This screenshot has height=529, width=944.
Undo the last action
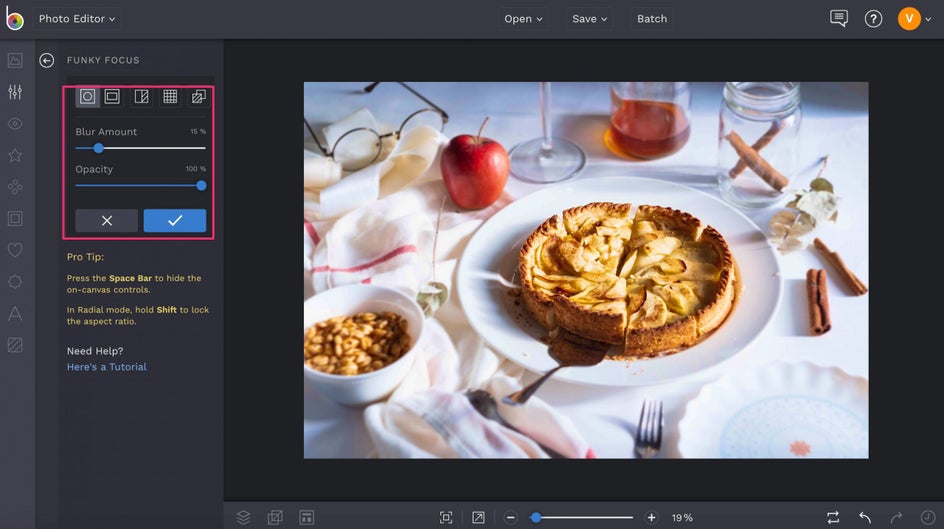pos(865,518)
